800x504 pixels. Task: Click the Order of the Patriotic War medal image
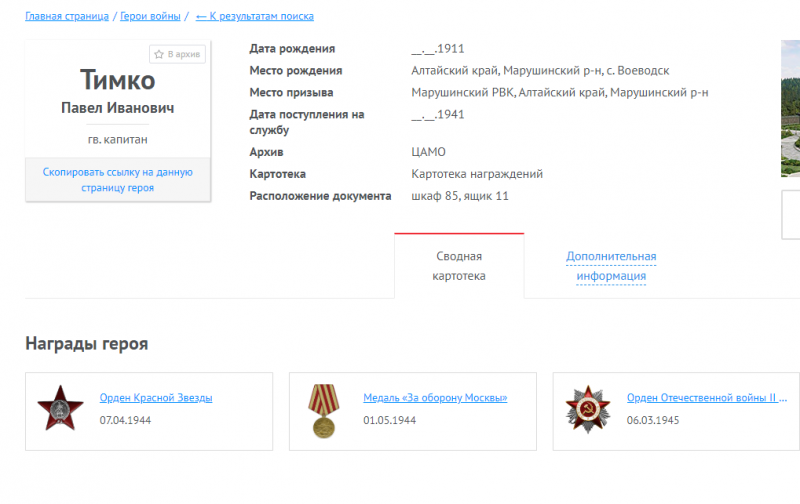click(588, 409)
